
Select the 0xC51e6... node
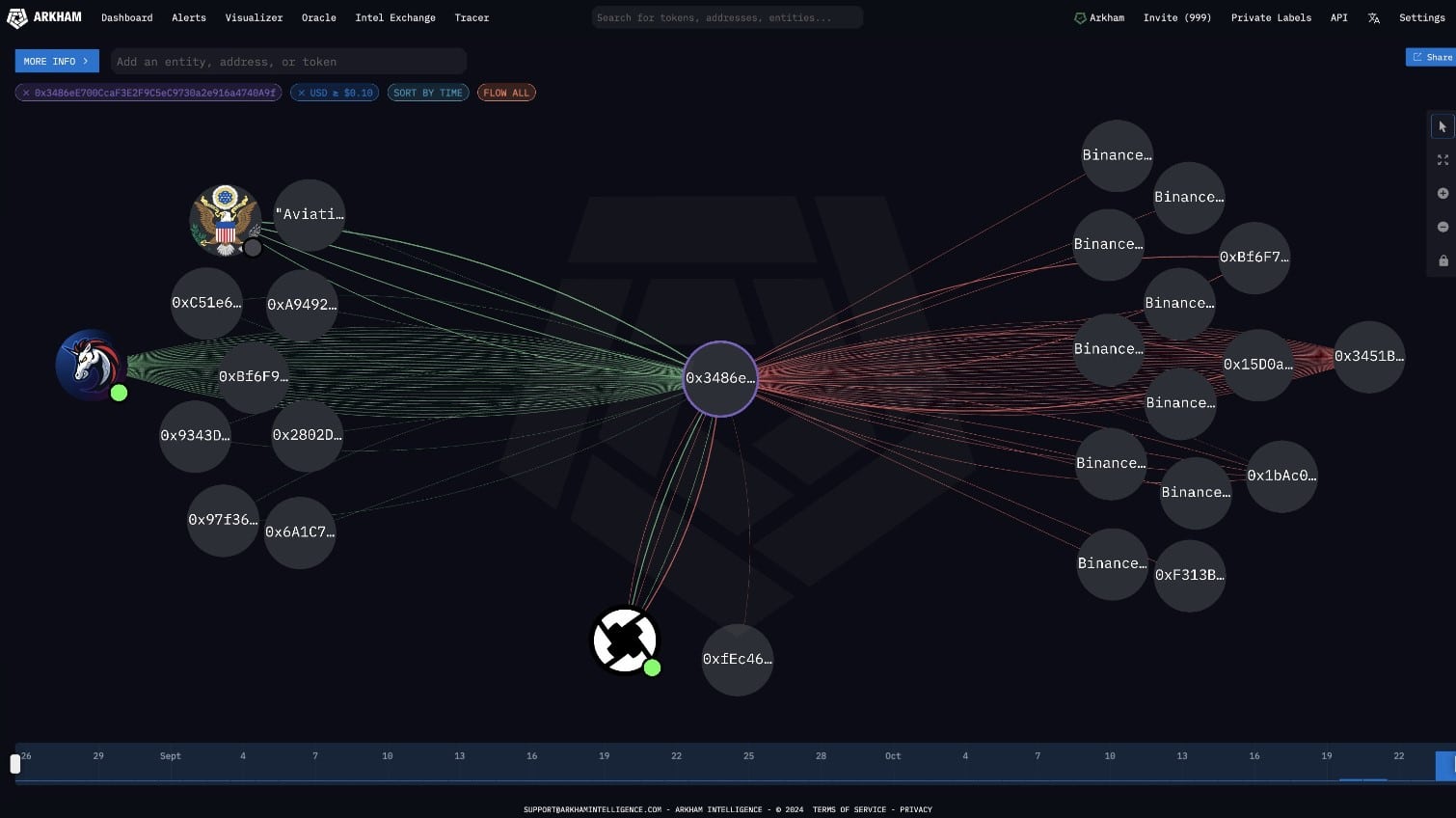tap(206, 303)
